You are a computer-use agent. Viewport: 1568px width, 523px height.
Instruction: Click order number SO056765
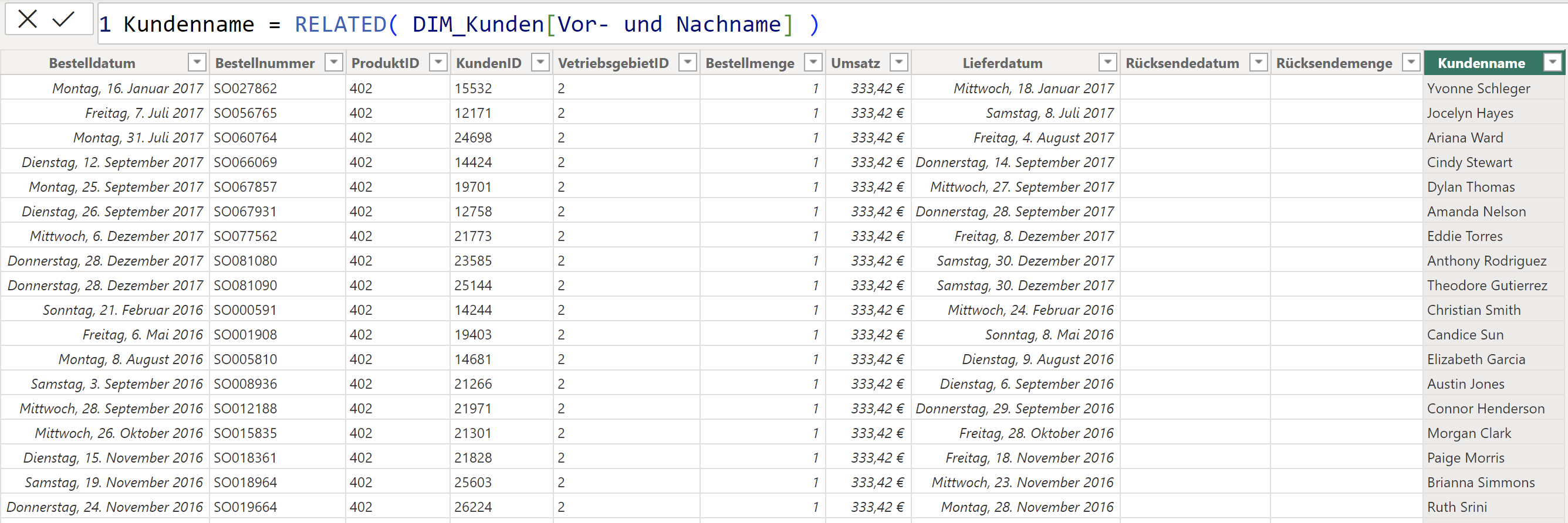pyautogui.click(x=245, y=113)
